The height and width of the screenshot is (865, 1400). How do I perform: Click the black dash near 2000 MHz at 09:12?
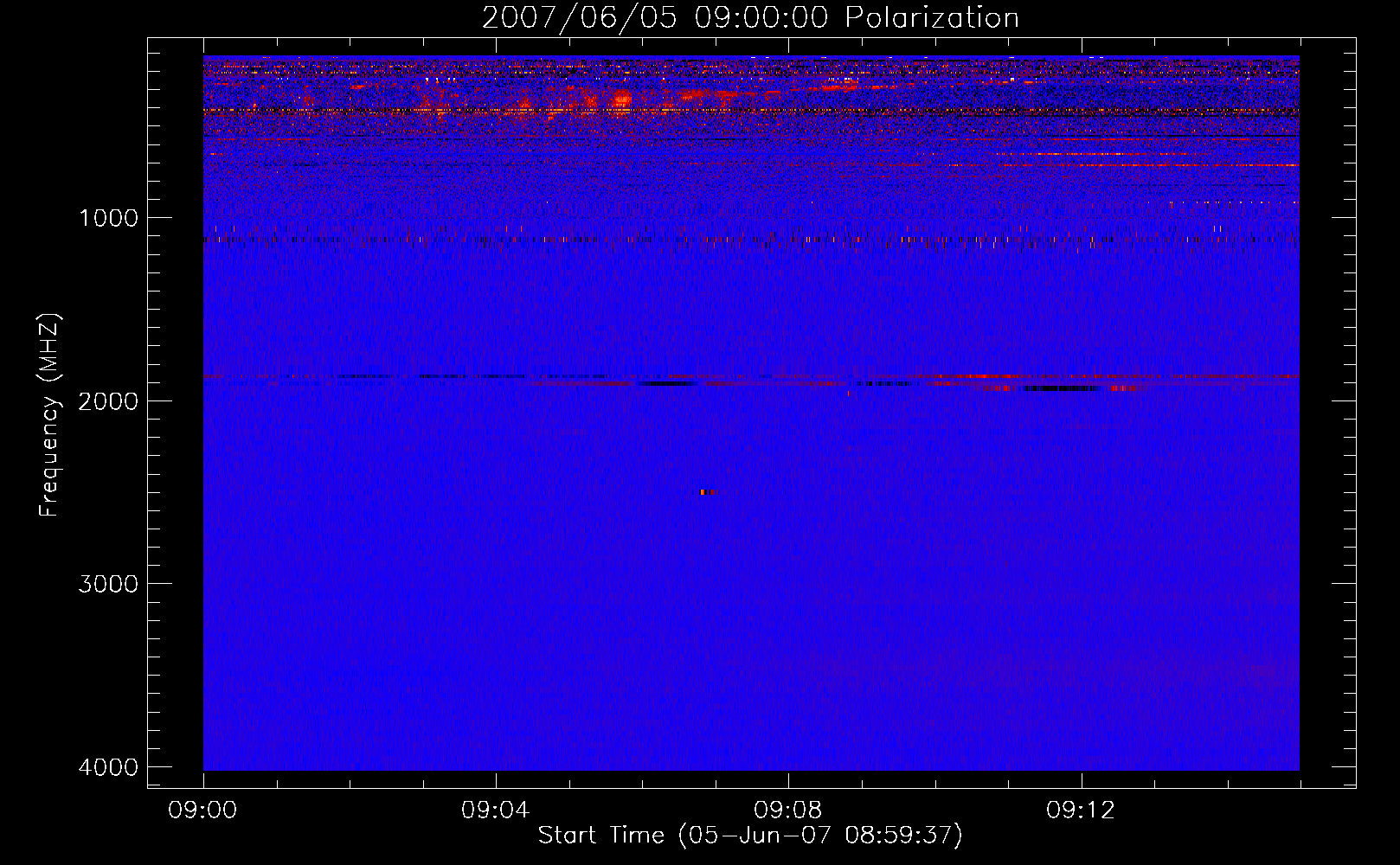tap(1061, 388)
